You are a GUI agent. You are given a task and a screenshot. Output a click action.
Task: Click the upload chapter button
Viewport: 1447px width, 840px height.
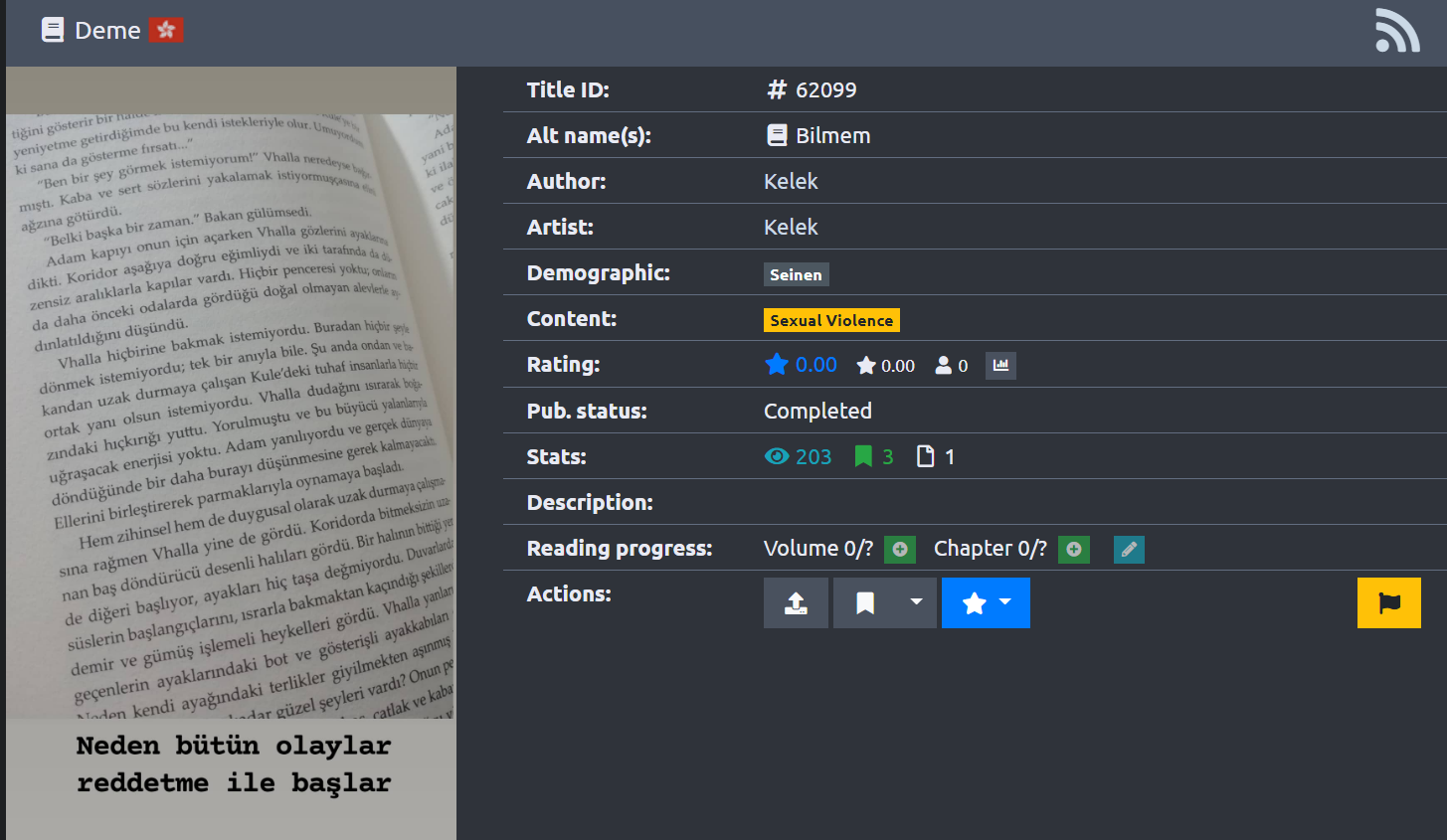point(796,602)
